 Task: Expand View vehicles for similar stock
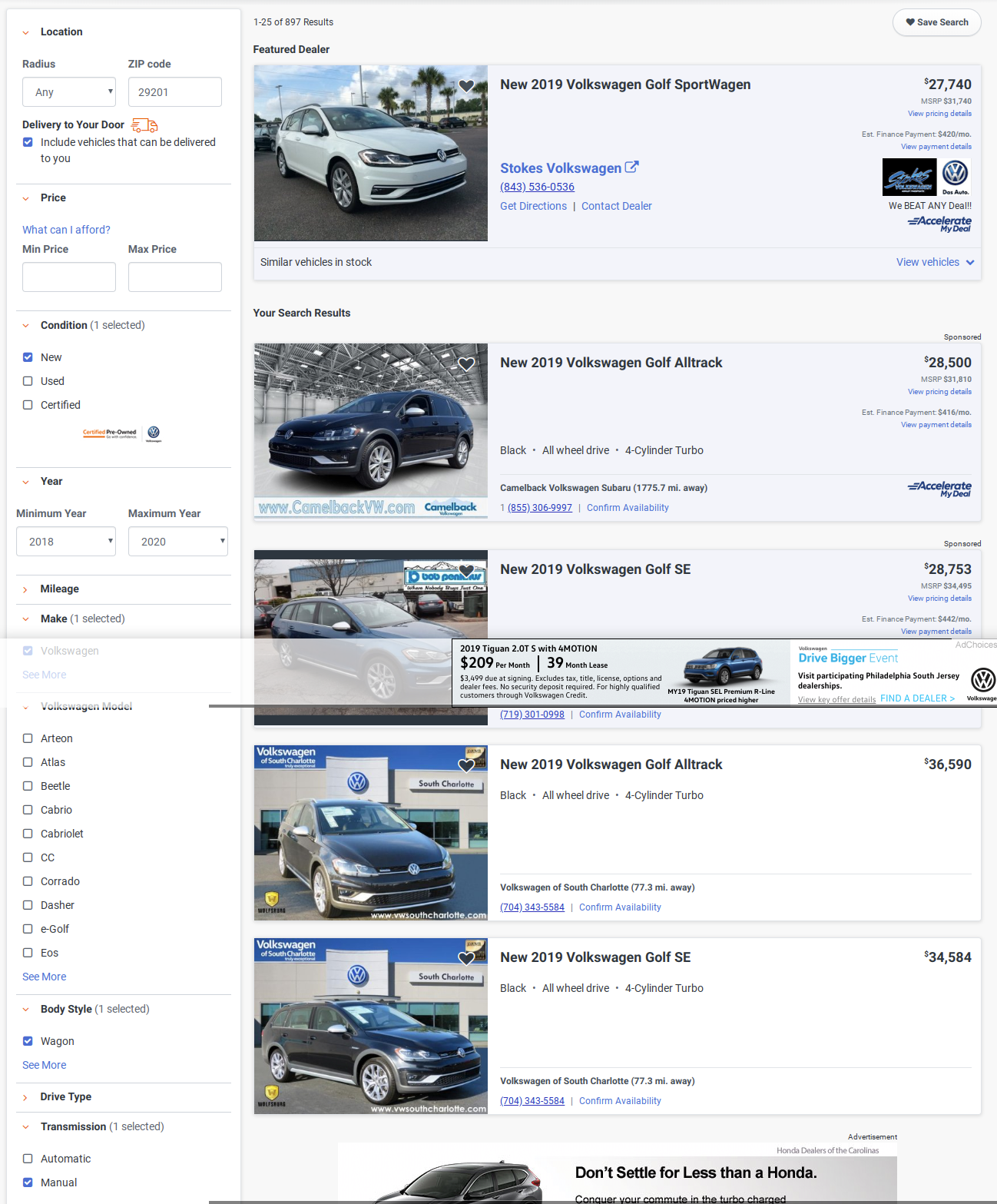[x=935, y=263]
